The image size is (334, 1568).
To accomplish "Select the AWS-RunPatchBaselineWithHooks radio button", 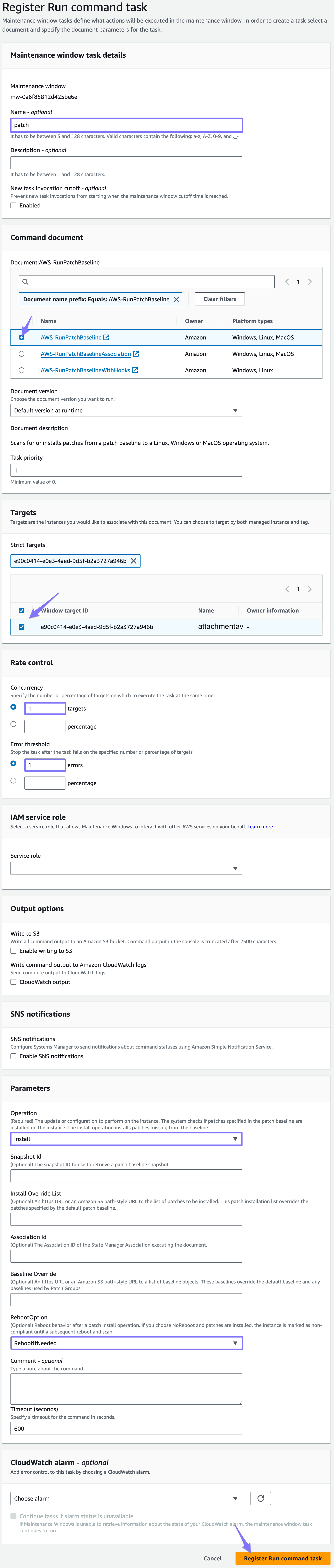I will coord(21,370).
